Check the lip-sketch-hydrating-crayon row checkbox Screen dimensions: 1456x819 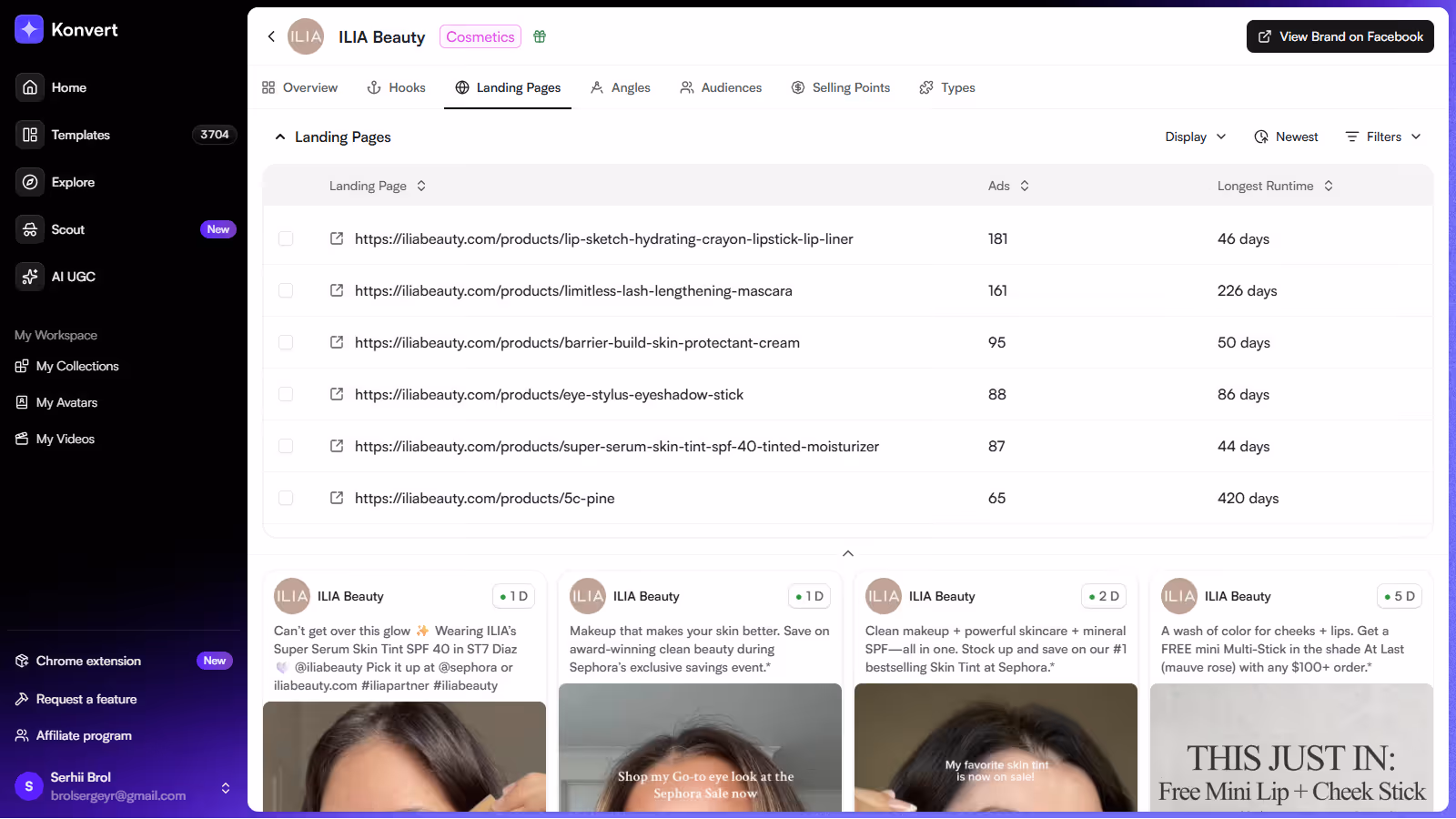coord(286,238)
